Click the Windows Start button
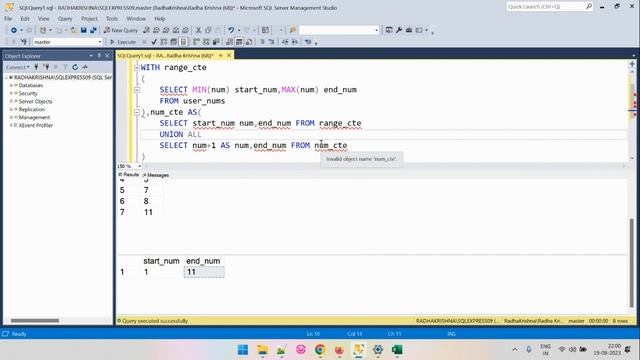640x360 pixels. [x=243, y=350]
